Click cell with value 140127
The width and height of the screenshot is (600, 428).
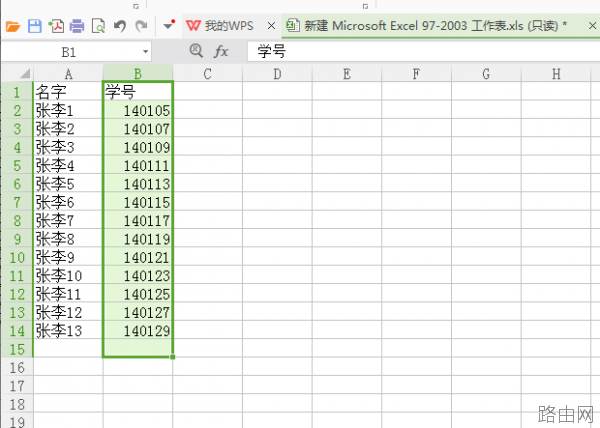coord(138,312)
